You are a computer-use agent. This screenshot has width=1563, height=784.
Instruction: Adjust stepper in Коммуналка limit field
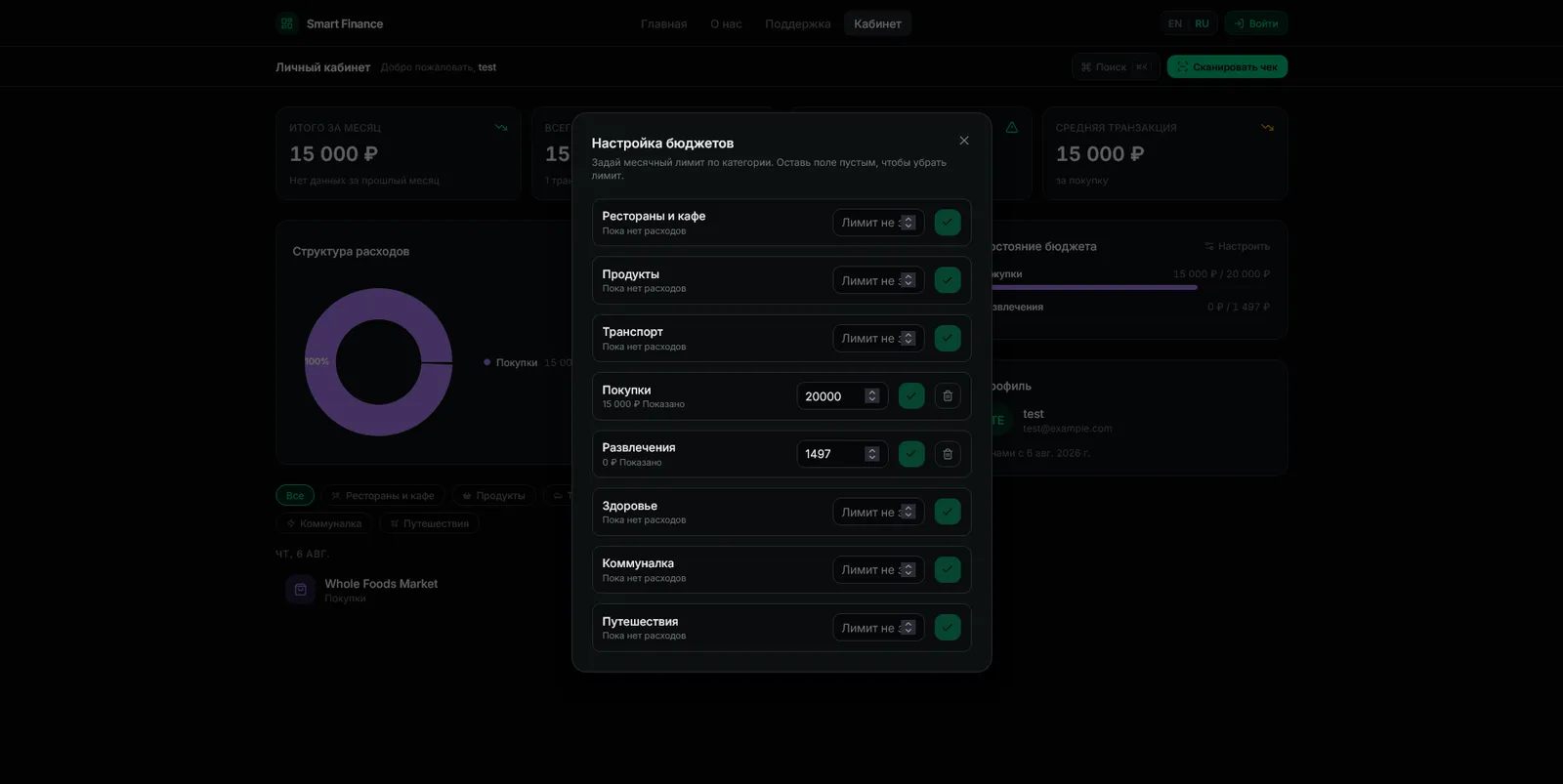(x=908, y=570)
